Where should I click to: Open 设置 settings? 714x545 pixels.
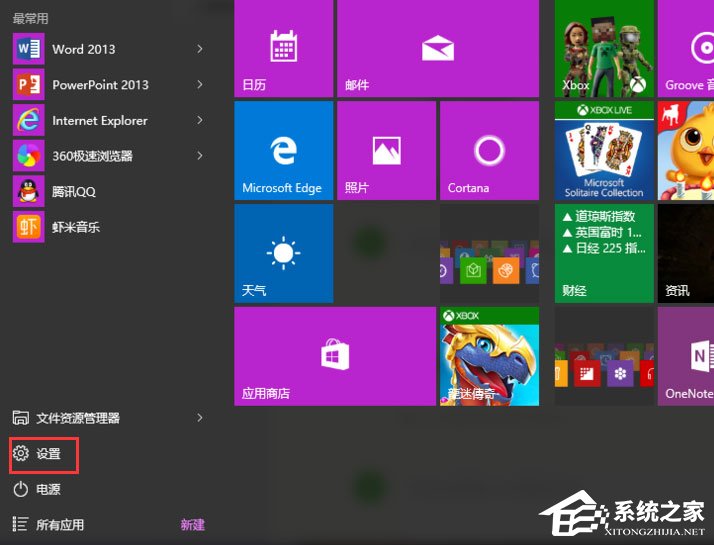coord(47,454)
